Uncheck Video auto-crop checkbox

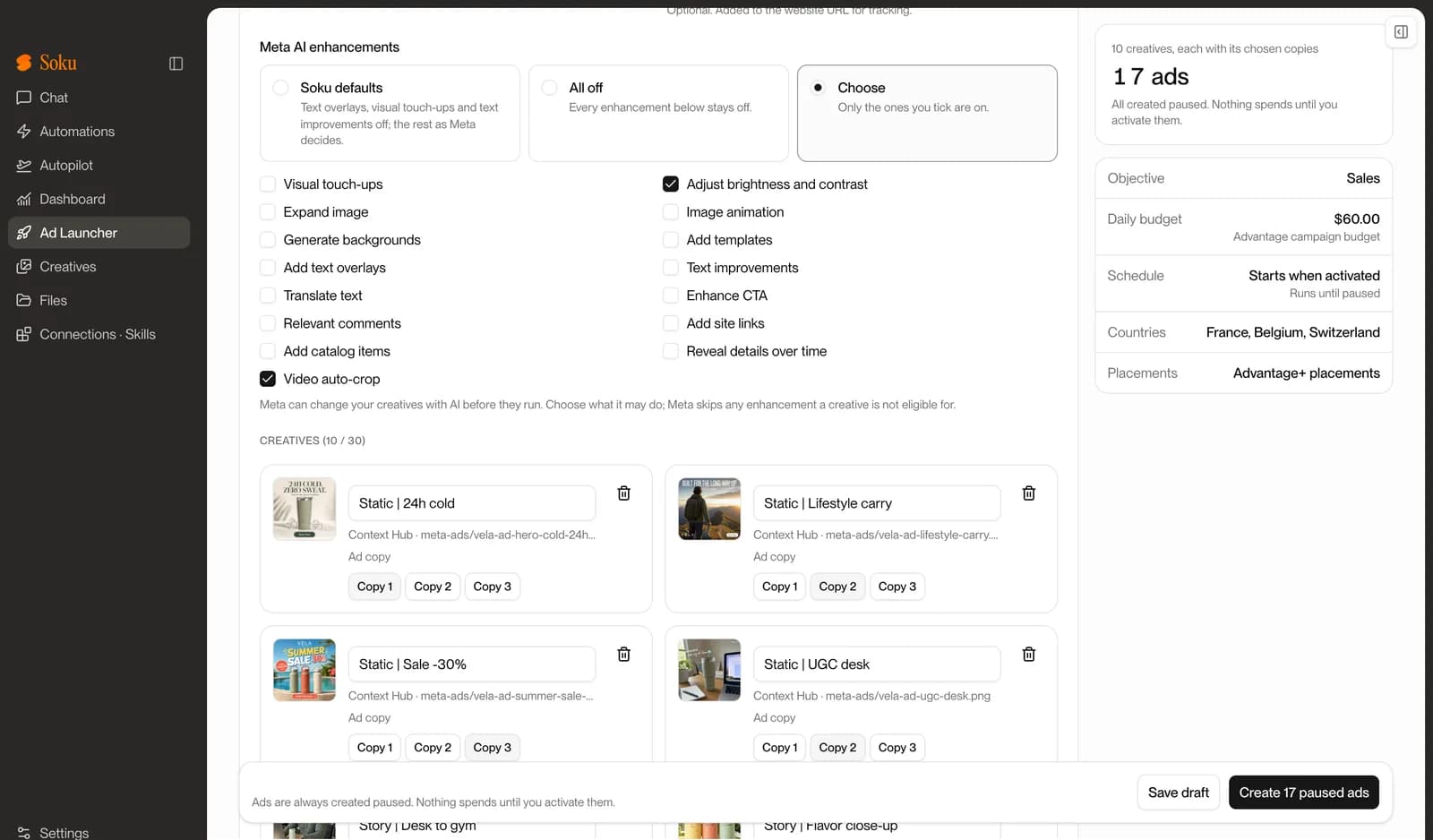[268, 379]
